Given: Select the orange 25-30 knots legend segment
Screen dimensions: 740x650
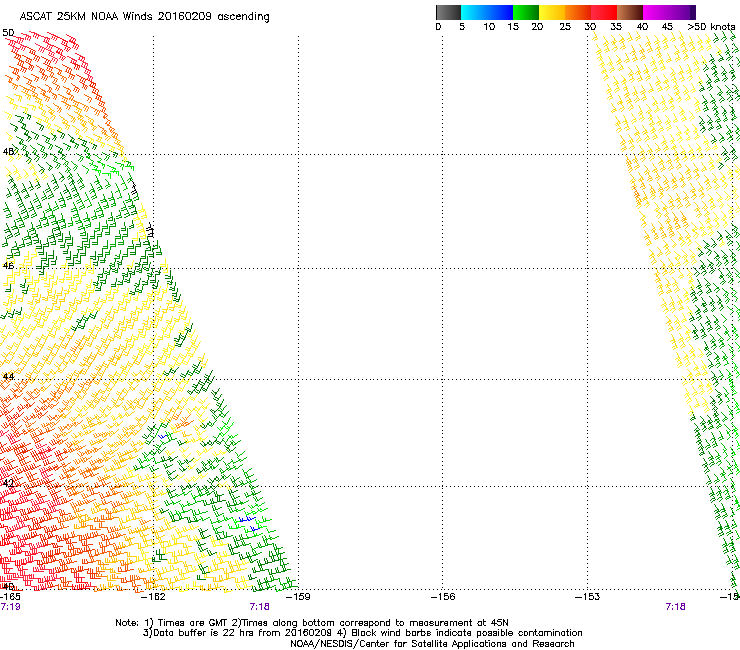Looking at the screenshot, I should click(578, 12).
